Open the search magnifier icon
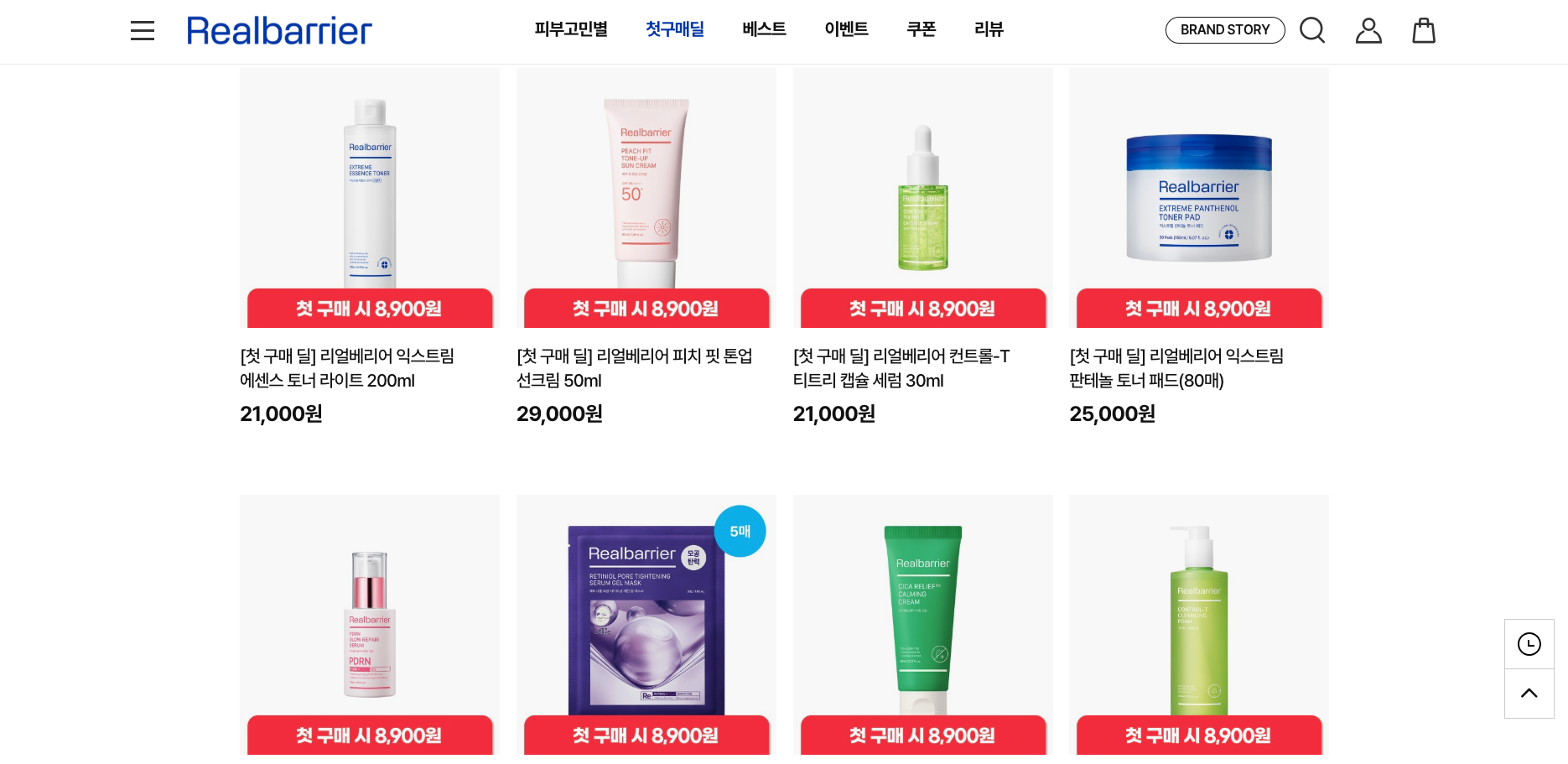The width and height of the screenshot is (1568, 764). (x=1312, y=30)
